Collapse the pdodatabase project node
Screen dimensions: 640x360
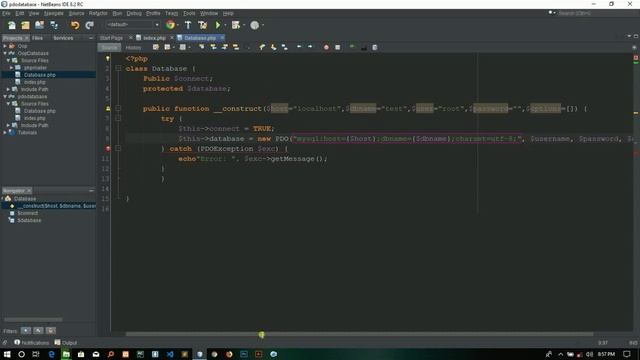point(5,97)
